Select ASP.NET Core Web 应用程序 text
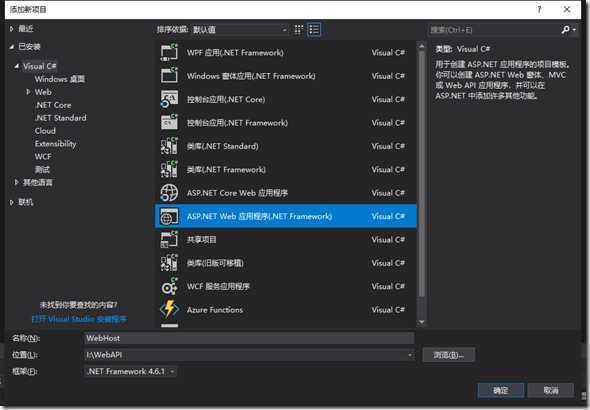This screenshot has width=590, height=410. [x=237, y=193]
